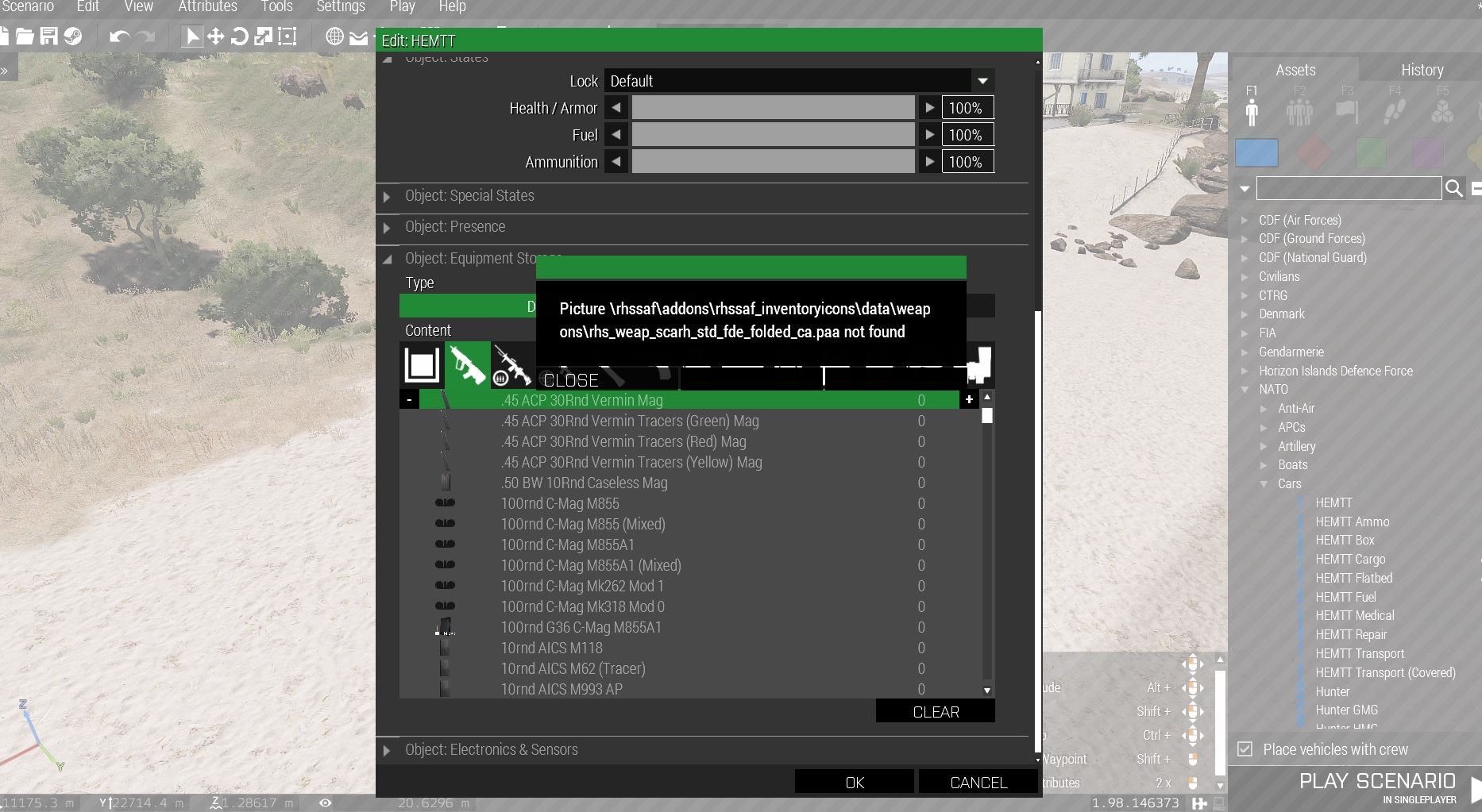Image resolution: width=1482 pixels, height=812 pixels.
Task: Select the Rotate widget tool
Action: coord(239,37)
